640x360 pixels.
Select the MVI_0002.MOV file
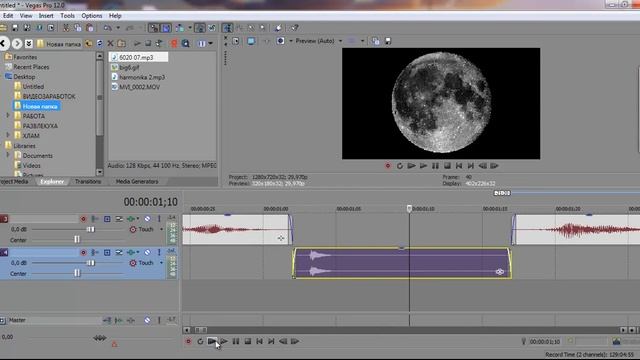[x=139, y=87]
